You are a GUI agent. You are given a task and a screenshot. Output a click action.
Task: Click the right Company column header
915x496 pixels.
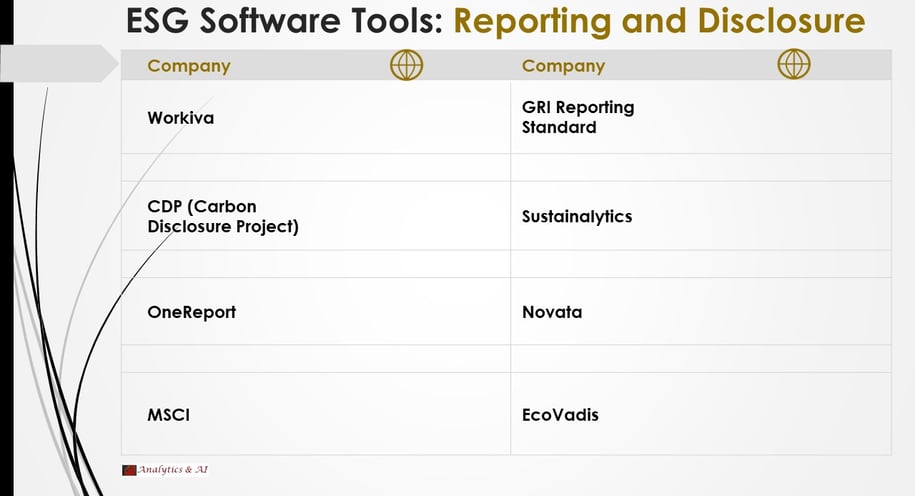coord(563,66)
